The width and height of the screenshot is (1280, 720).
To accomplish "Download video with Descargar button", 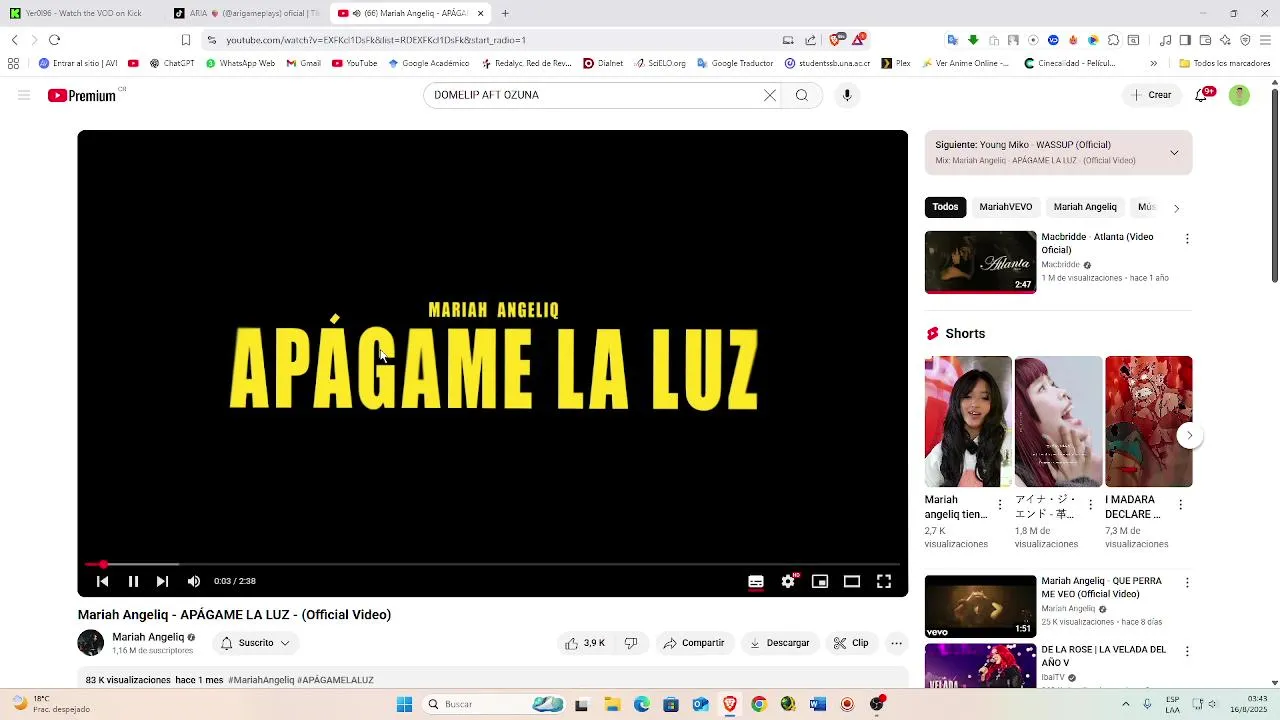I will [x=780, y=643].
